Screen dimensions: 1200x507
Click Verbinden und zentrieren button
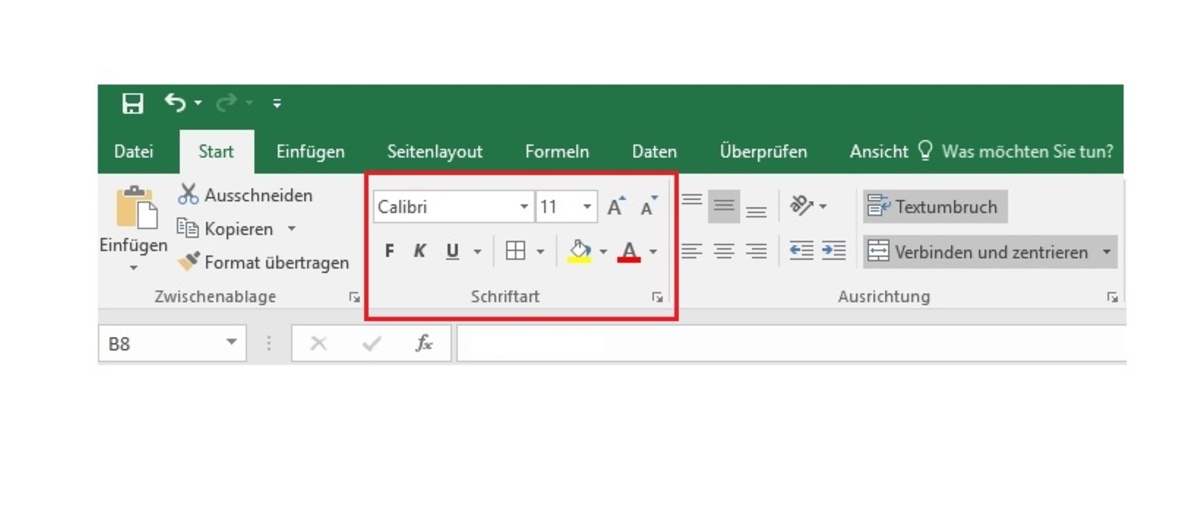978,252
